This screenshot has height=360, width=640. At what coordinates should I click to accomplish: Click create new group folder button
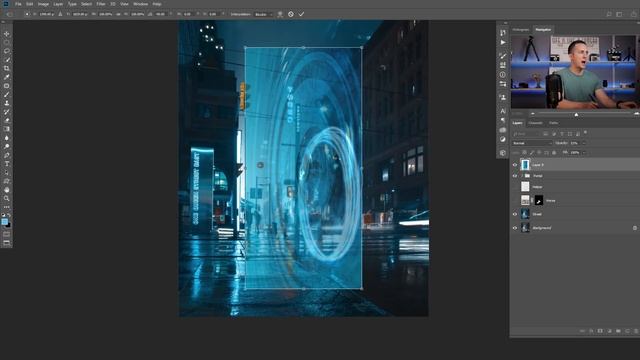[x=618, y=331]
